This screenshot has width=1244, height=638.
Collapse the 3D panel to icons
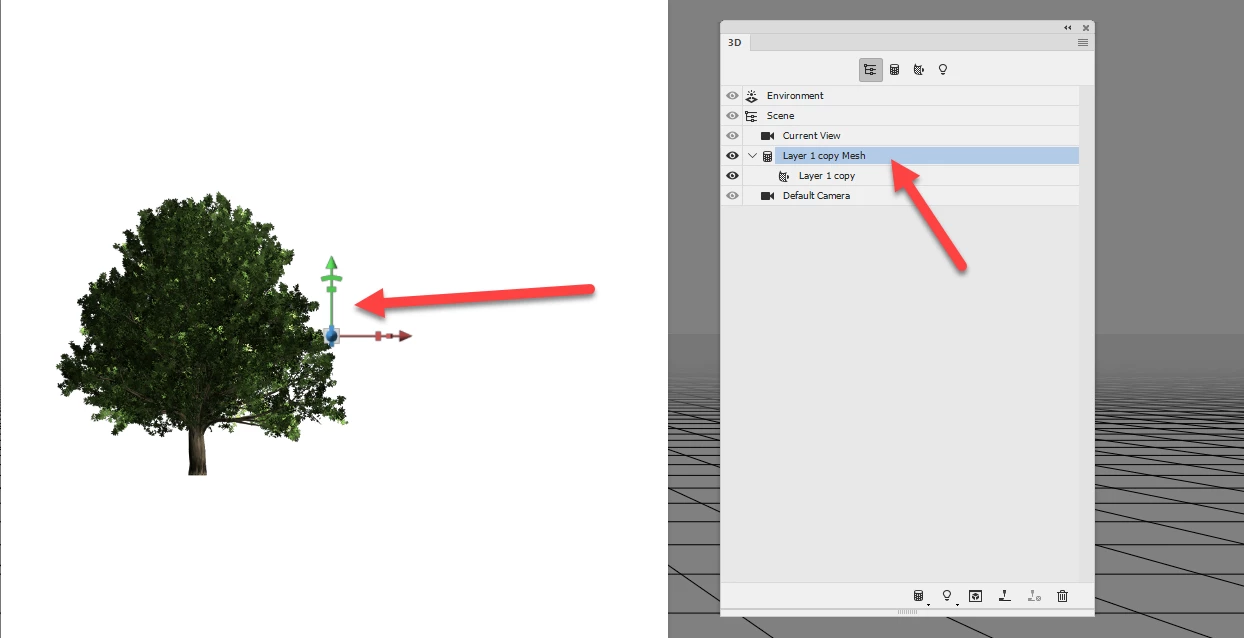pos(1068,27)
